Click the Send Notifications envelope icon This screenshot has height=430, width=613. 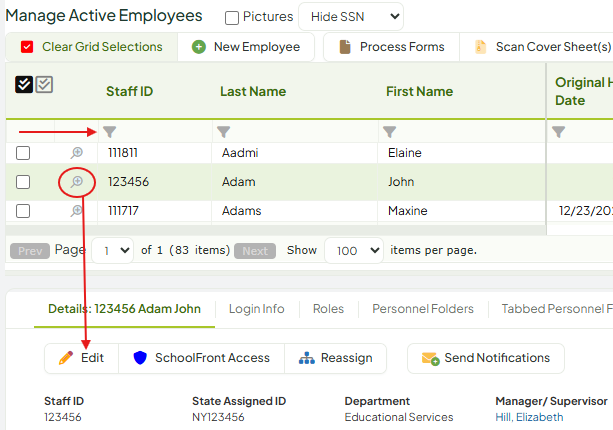[x=430, y=358]
